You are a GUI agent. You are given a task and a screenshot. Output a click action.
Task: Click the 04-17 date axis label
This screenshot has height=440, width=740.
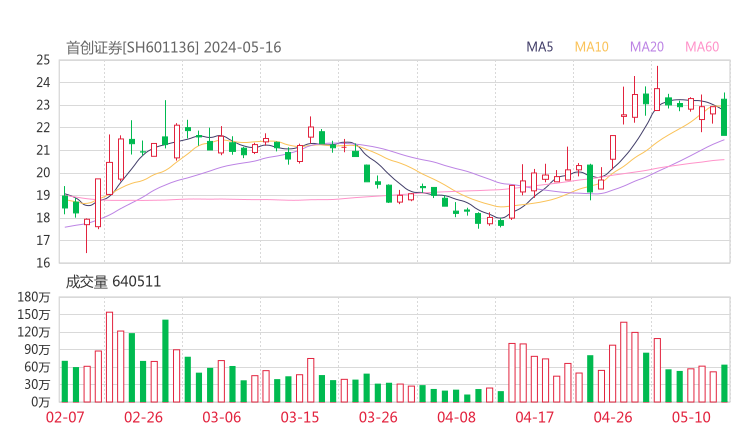click(x=534, y=417)
